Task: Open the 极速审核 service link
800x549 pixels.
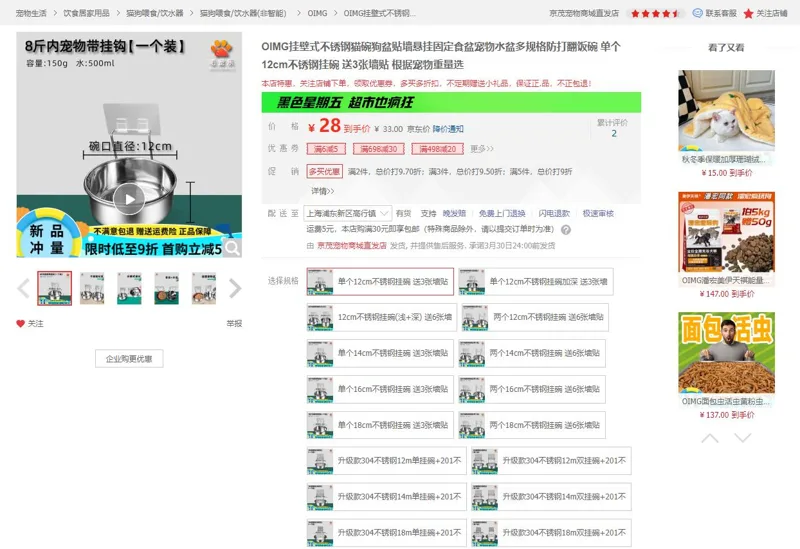Action: (x=598, y=213)
